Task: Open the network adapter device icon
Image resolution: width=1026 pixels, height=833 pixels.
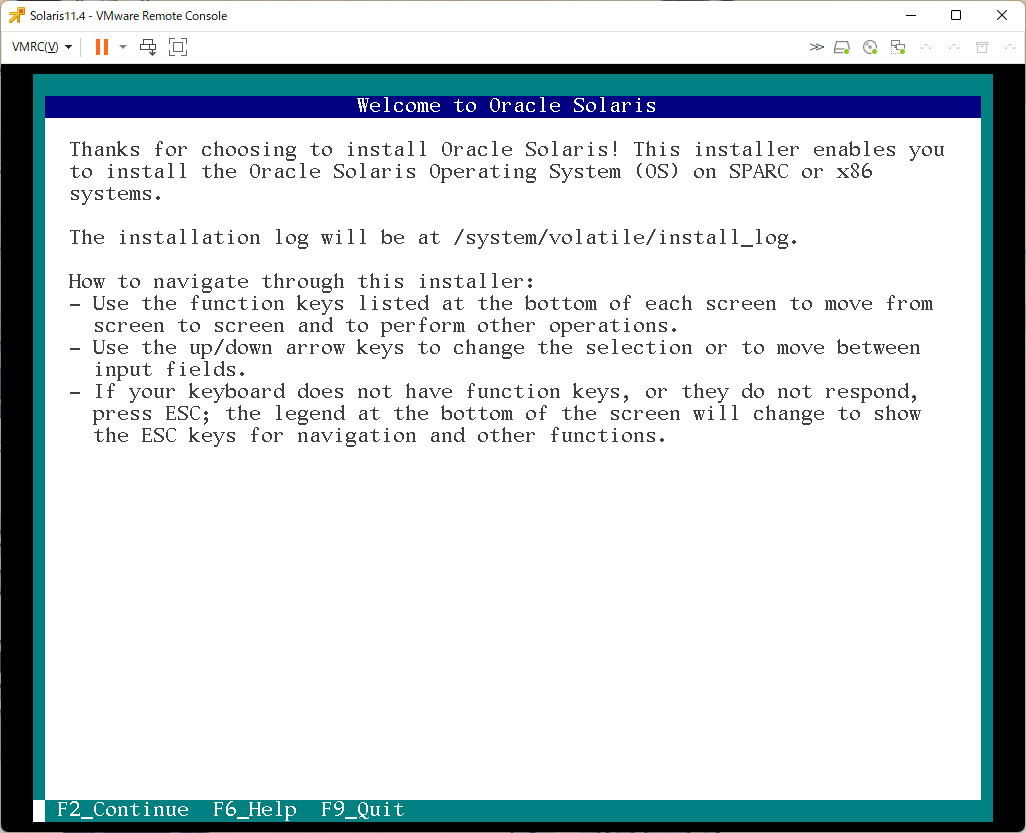Action: pos(898,47)
